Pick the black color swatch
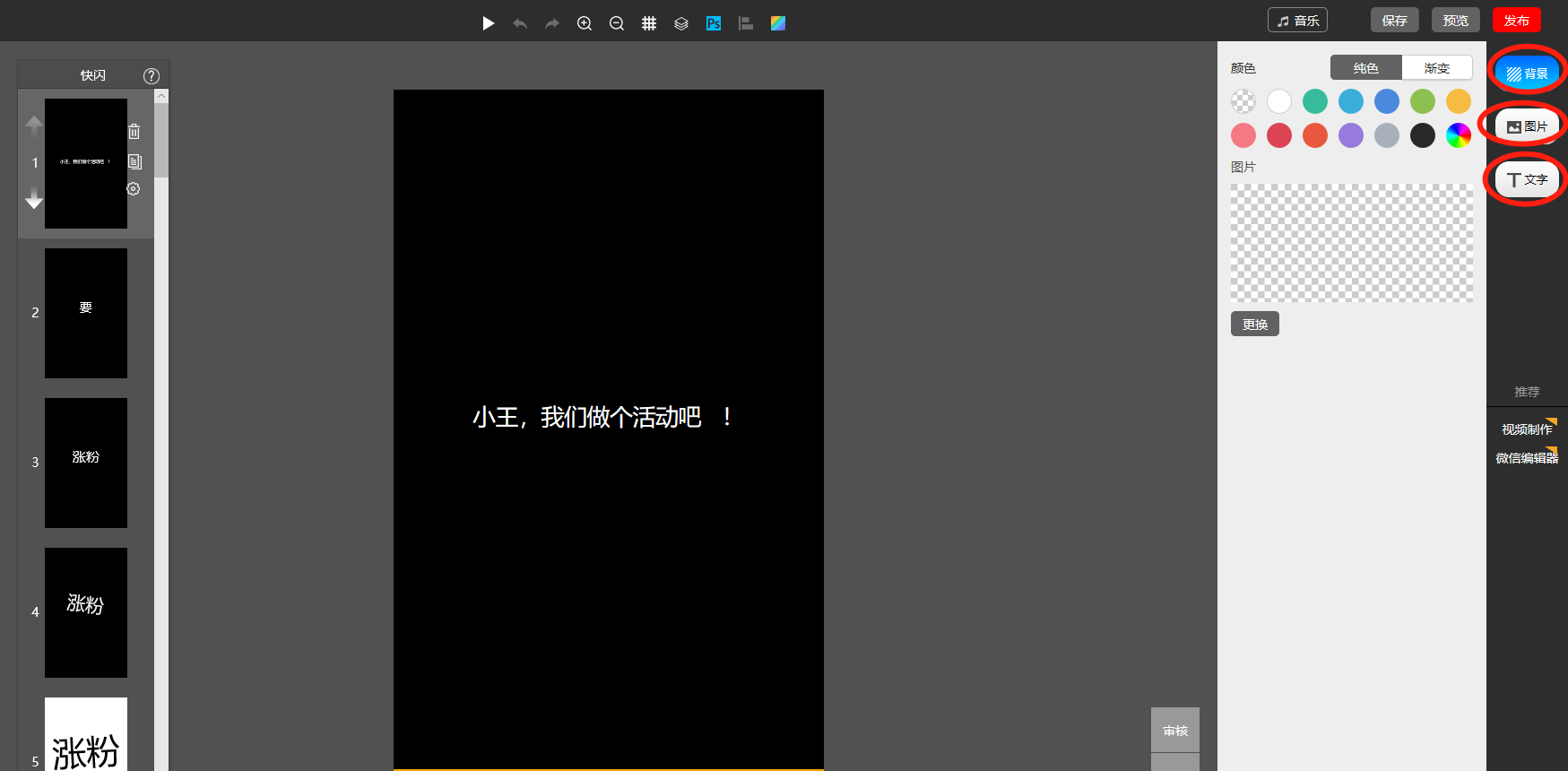 tap(1423, 135)
